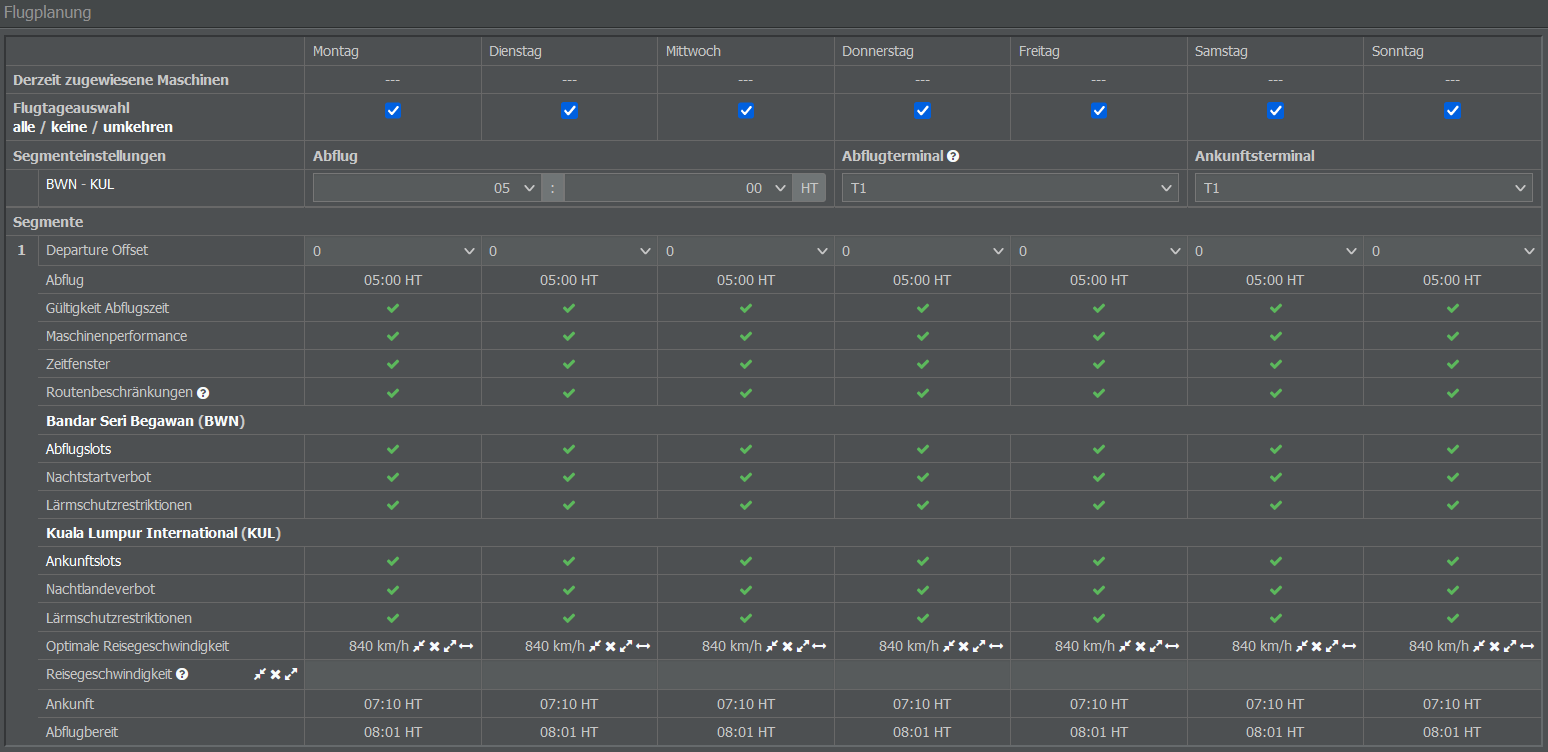Open Departure Offset dropdown for Donnerstag
This screenshot has height=752, width=1548.
922,251
